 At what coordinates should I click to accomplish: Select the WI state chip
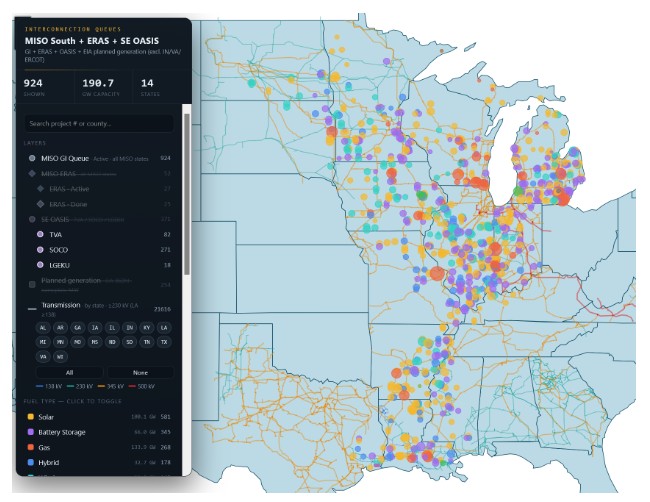[61, 356]
